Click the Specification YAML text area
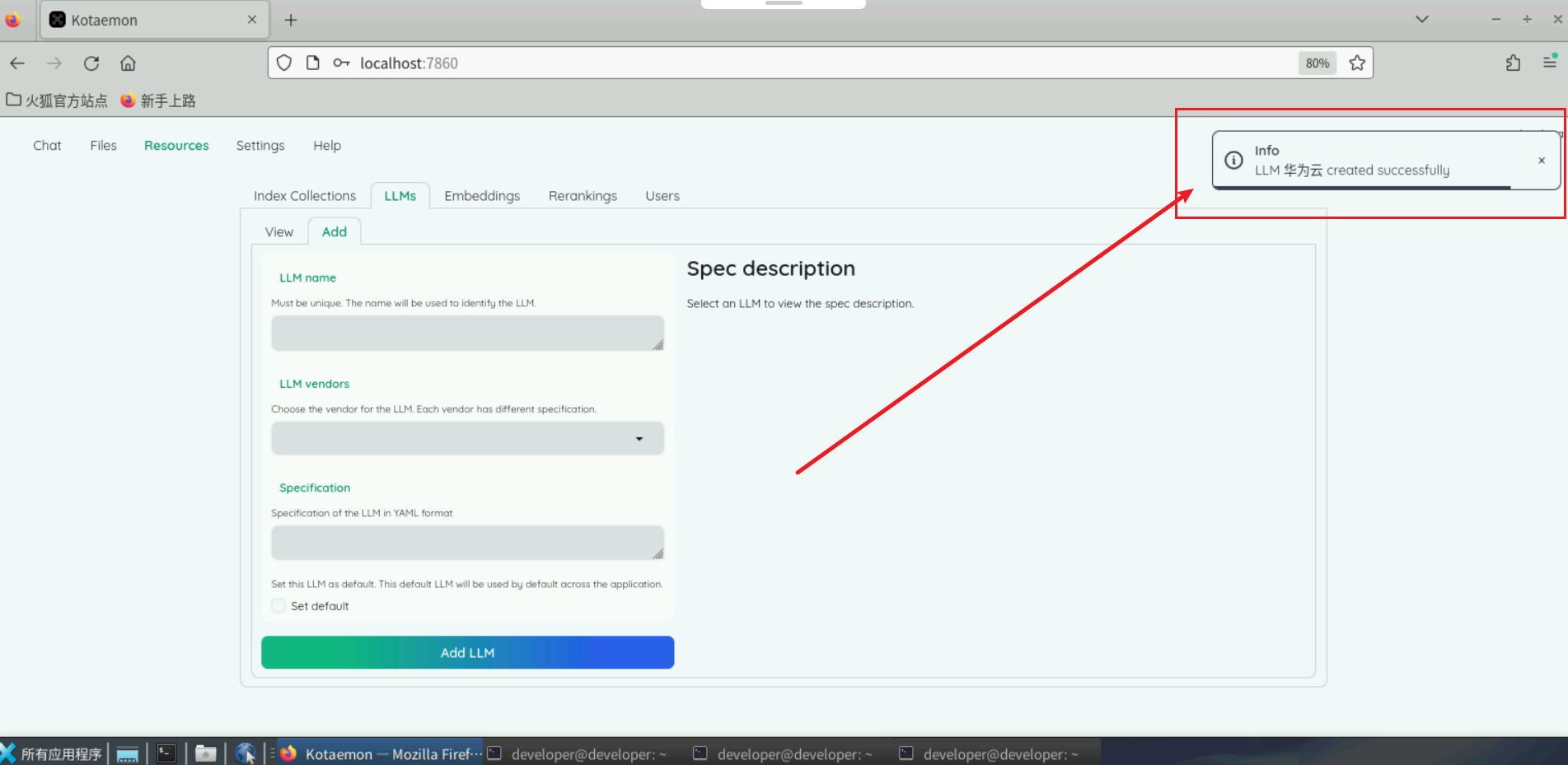Viewport: 1568px width, 765px height. pyautogui.click(x=467, y=543)
